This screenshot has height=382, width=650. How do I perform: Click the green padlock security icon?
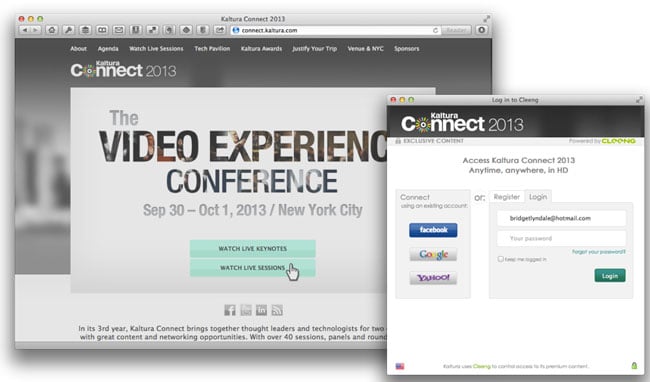point(634,365)
